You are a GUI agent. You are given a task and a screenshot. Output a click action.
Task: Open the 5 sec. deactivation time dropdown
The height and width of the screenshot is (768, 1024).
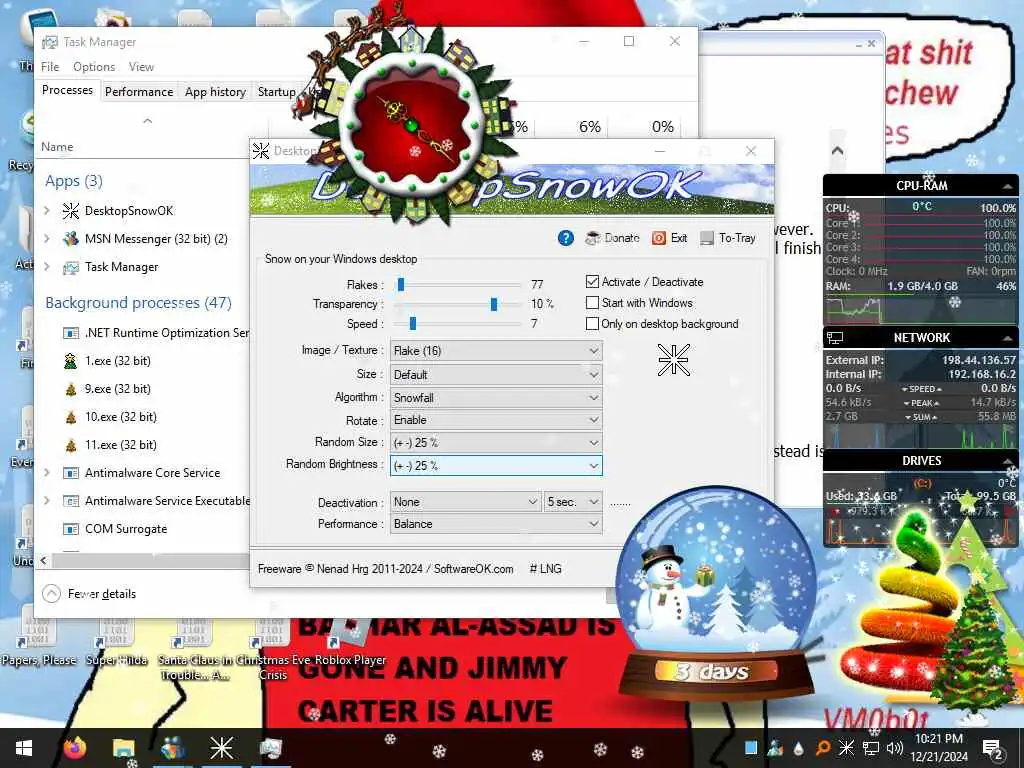tap(573, 502)
